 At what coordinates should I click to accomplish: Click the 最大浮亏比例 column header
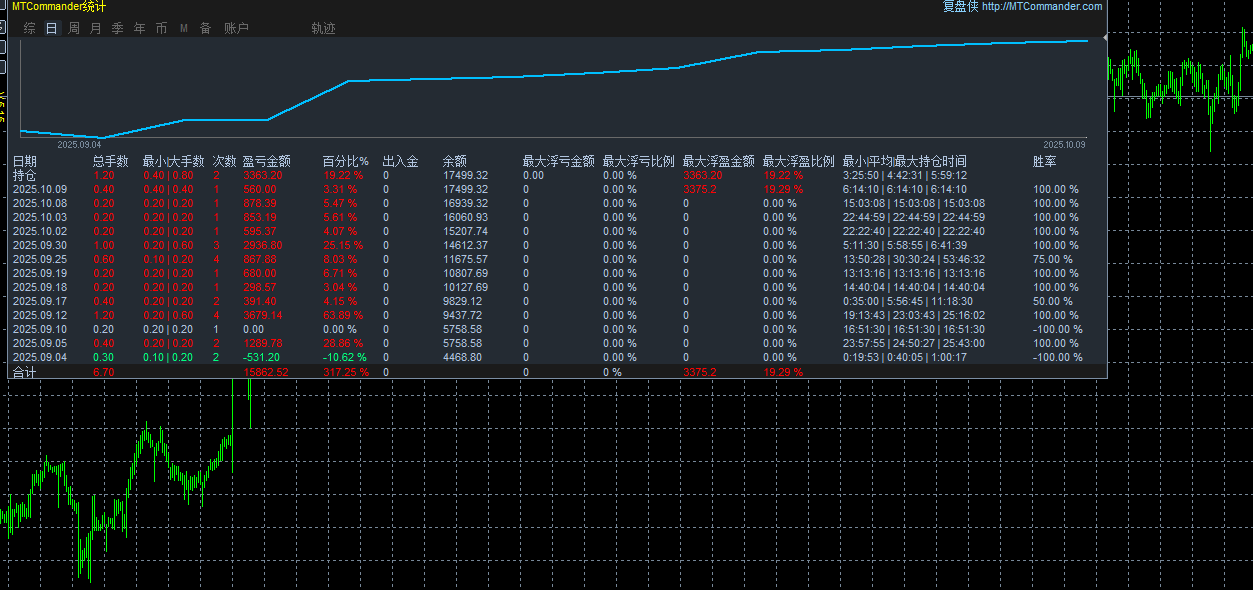pos(639,161)
